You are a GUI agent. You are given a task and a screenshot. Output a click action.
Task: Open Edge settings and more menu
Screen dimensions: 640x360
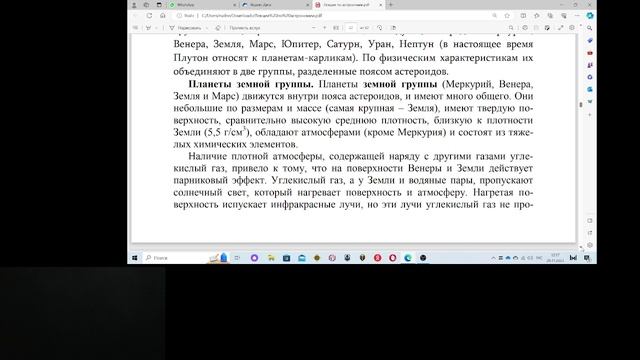[x=577, y=16]
